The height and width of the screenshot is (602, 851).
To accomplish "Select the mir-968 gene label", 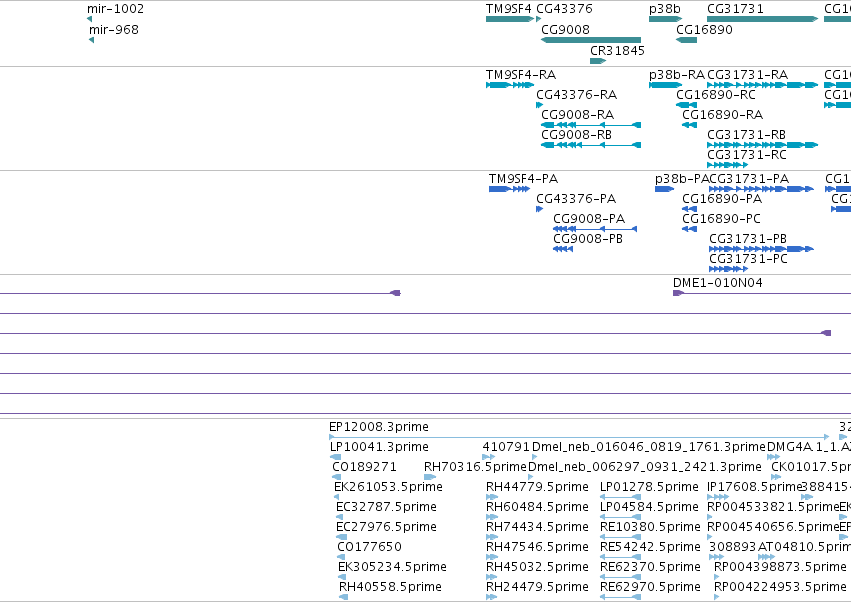I will (x=114, y=29).
